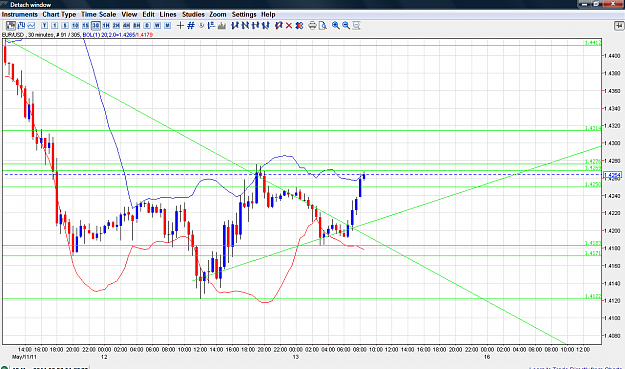Screen dimensions: 625x369
Task: Switch to the 4H timeframe
Action: (x=126, y=26)
